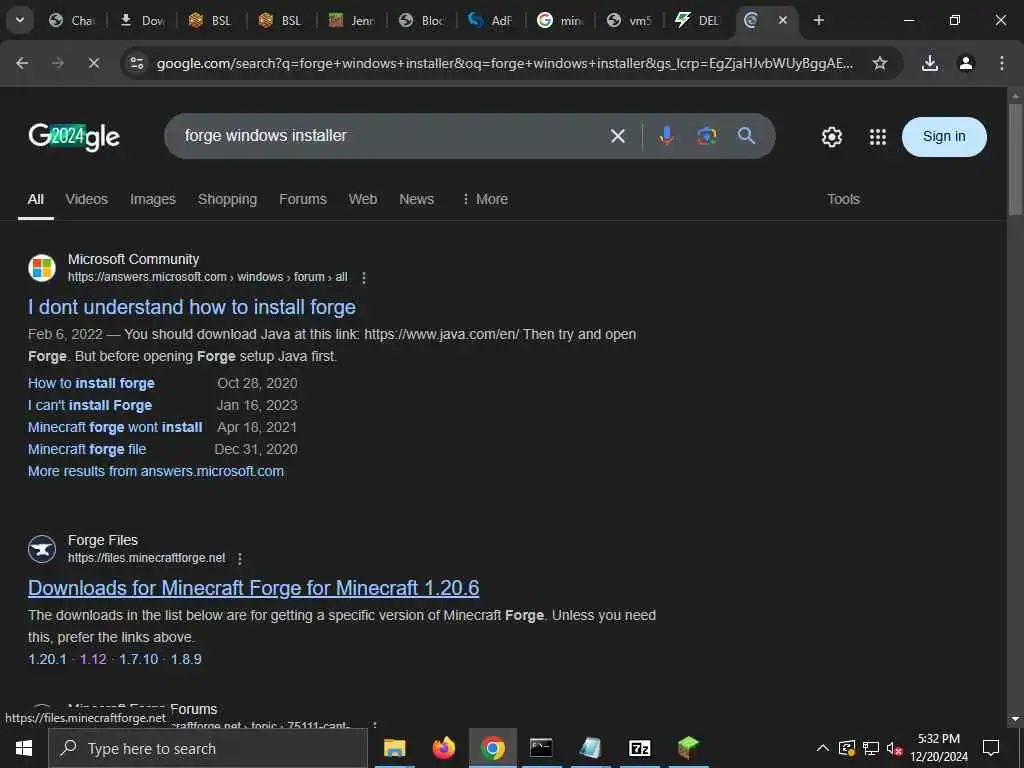Open Google quick settings gear
Viewport: 1024px width, 768px height.
point(831,136)
